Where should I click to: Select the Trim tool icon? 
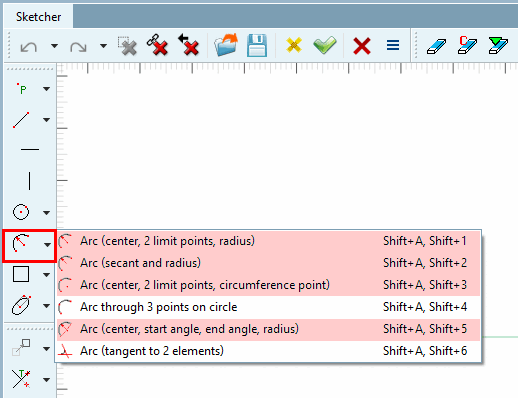tap(21, 379)
